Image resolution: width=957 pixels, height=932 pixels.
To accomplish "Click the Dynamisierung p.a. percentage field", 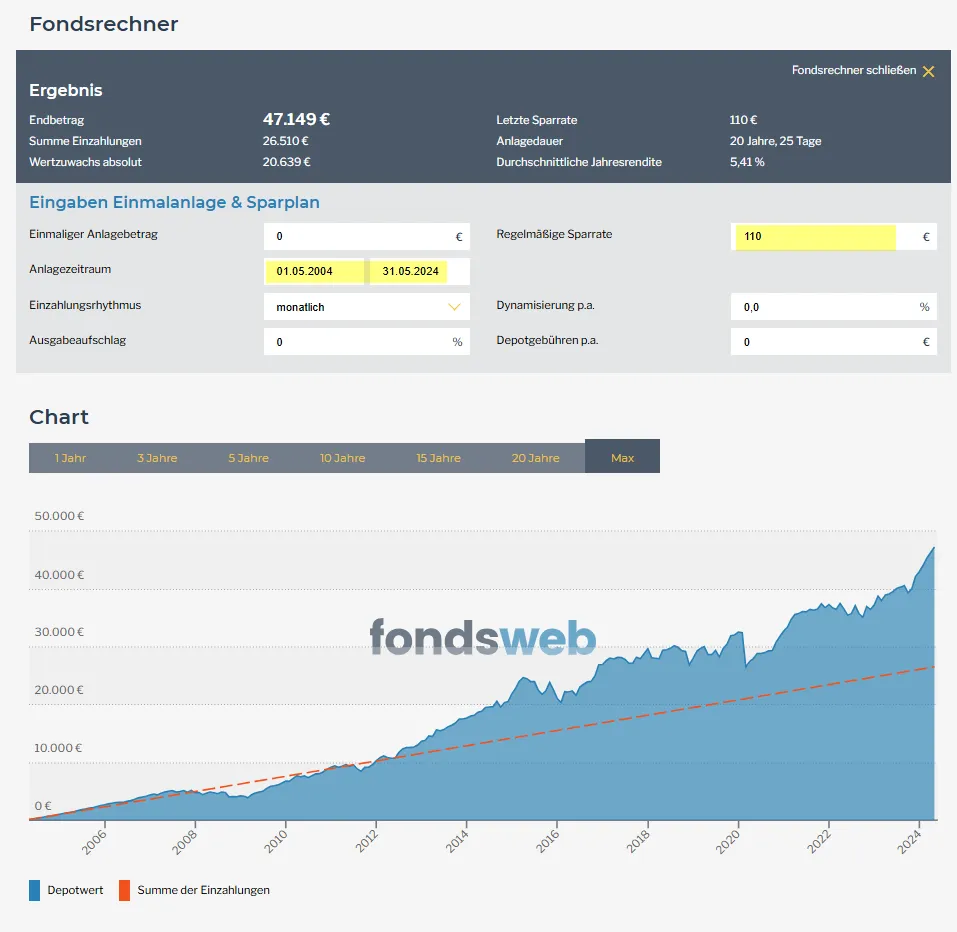I will (x=825, y=307).
